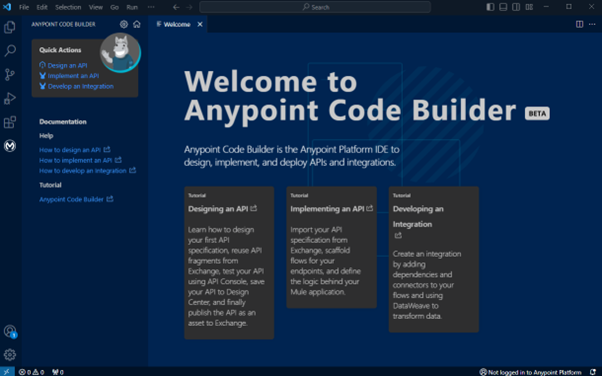Open the Extensions view
The width and height of the screenshot is (602, 376).
pos(10,122)
